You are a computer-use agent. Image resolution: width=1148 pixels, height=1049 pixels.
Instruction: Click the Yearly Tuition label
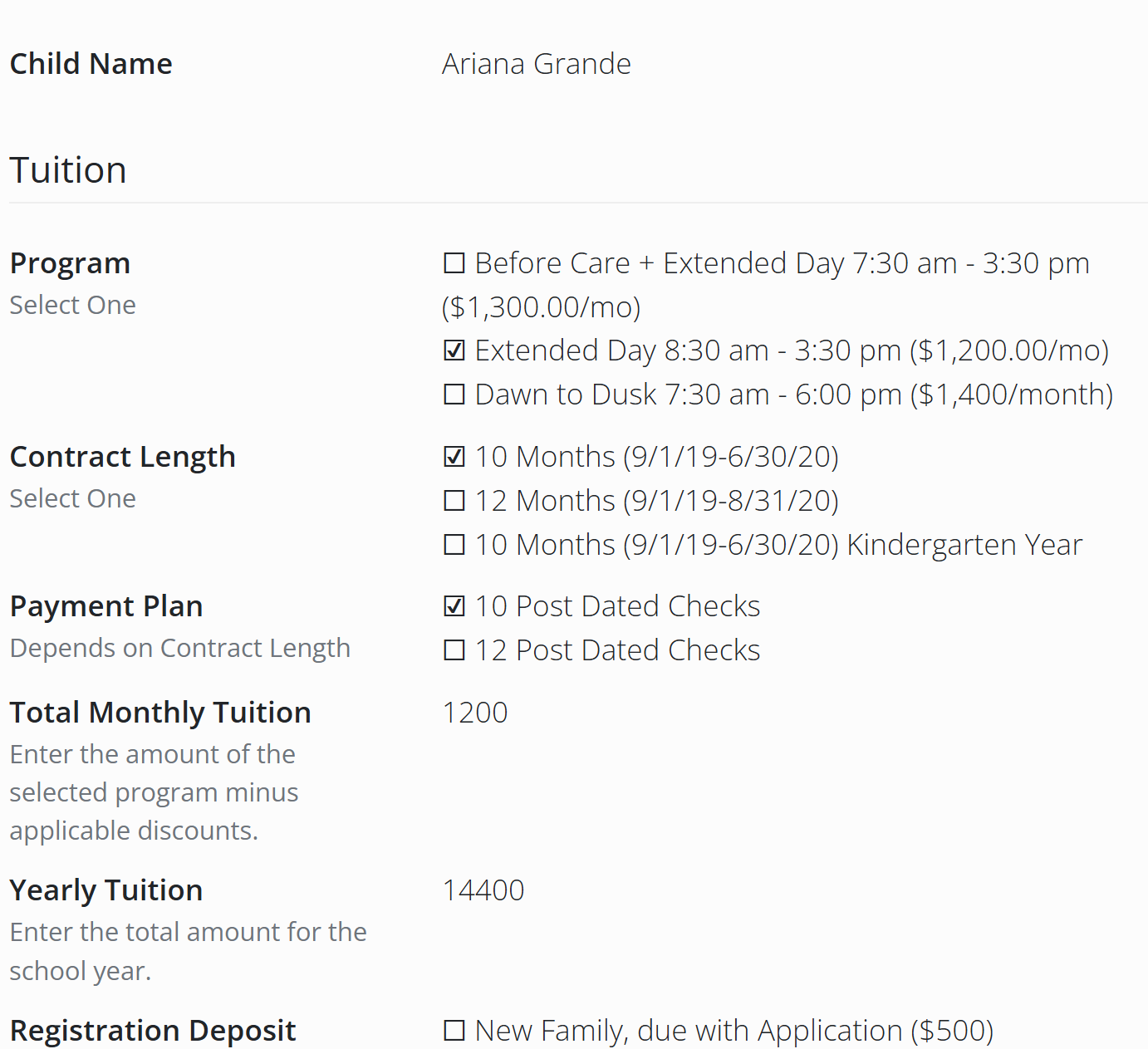coord(106,890)
